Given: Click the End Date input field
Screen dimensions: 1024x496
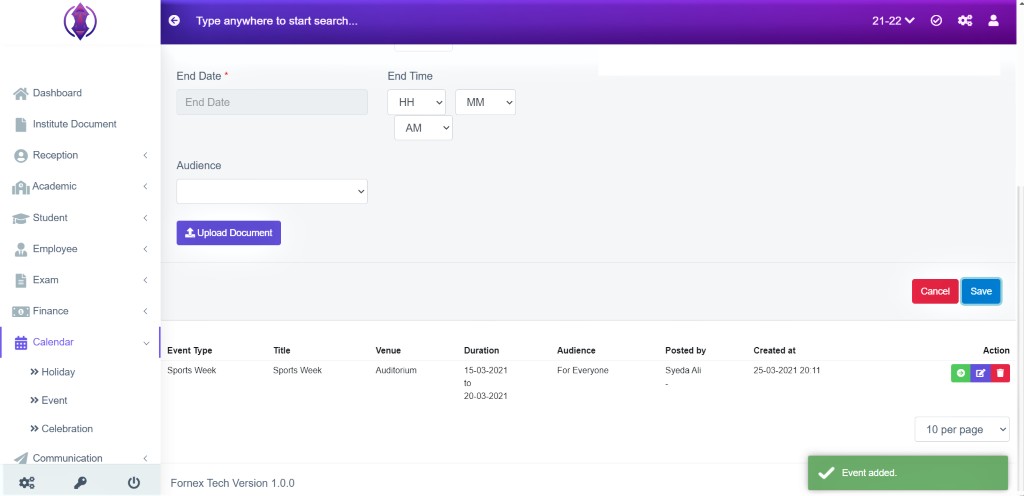Looking at the screenshot, I should tap(272, 102).
